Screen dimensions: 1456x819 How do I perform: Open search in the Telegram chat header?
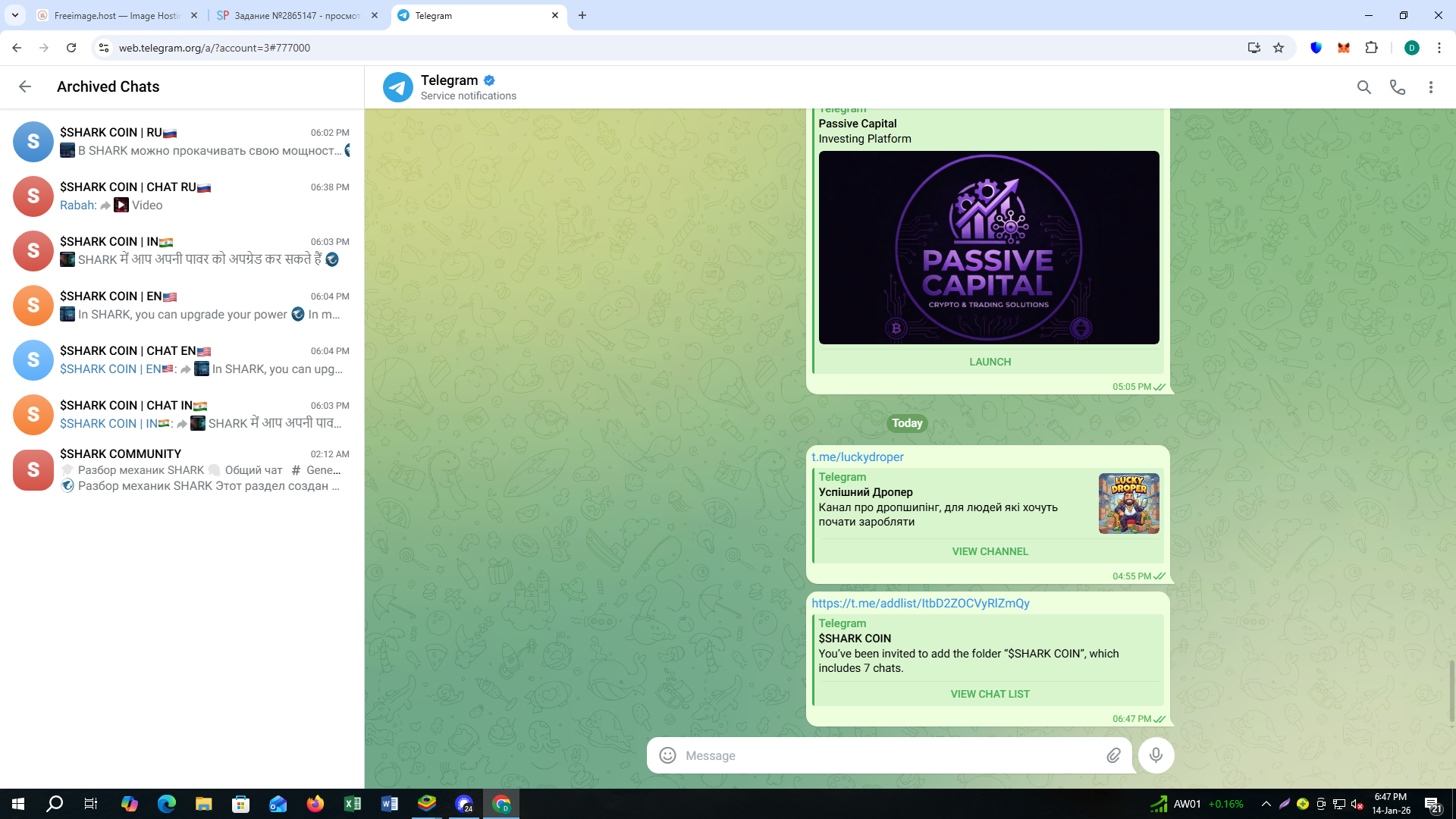coord(1363,87)
